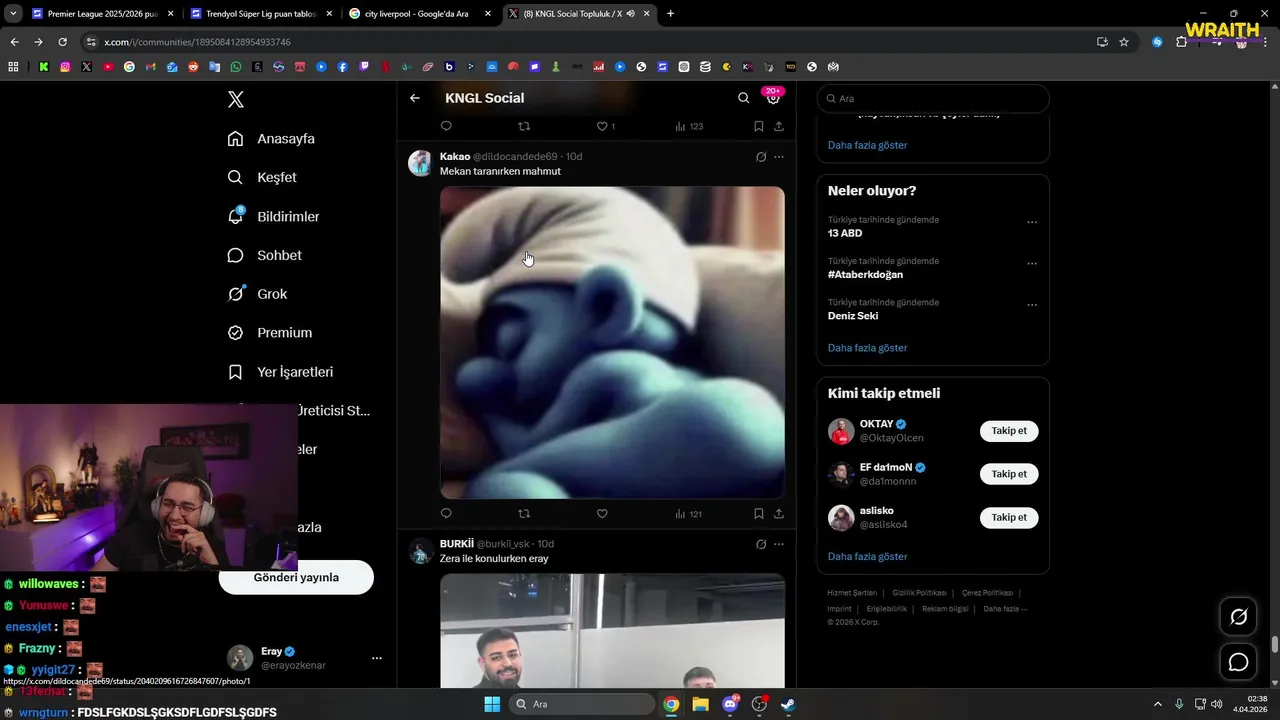View the 123 views analytics
The height and width of the screenshot is (720, 1280).
pyautogui.click(x=689, y=126)
